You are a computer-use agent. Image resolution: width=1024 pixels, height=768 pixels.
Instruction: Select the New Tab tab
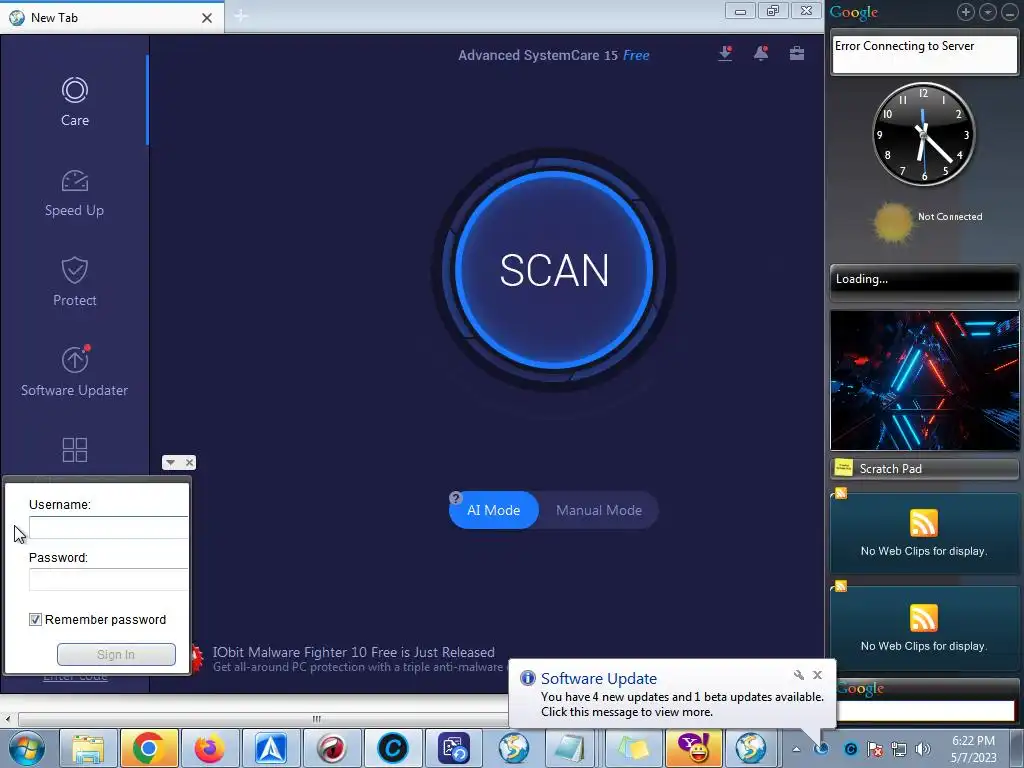pos(112,18)
